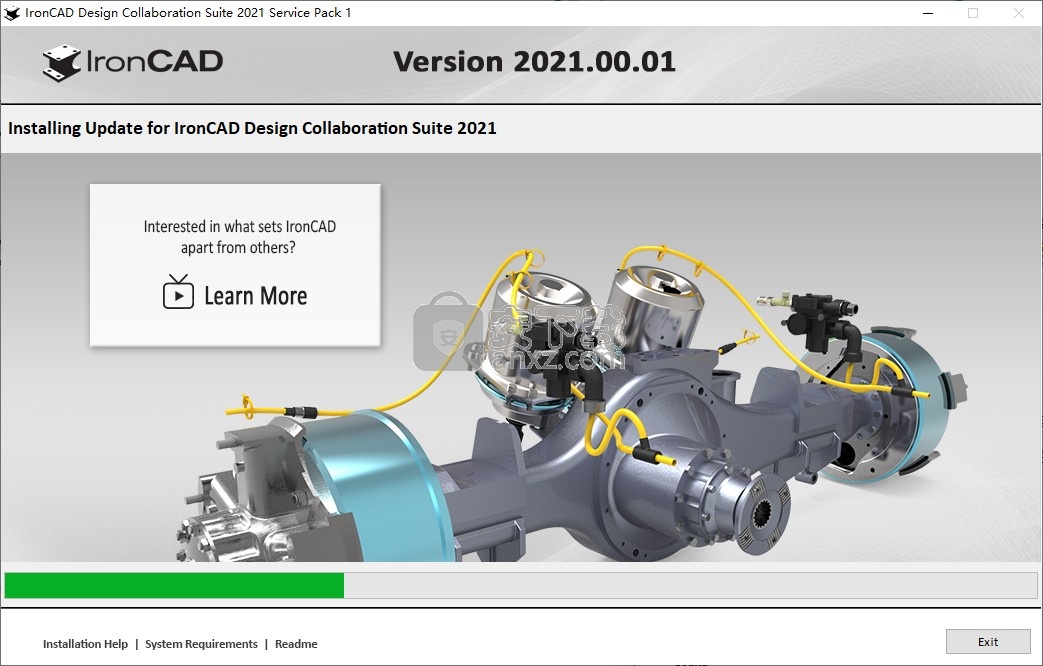Open the Learn More promotional card
The height and width of the screenshot is (666, 1043).
click(235, 265)
